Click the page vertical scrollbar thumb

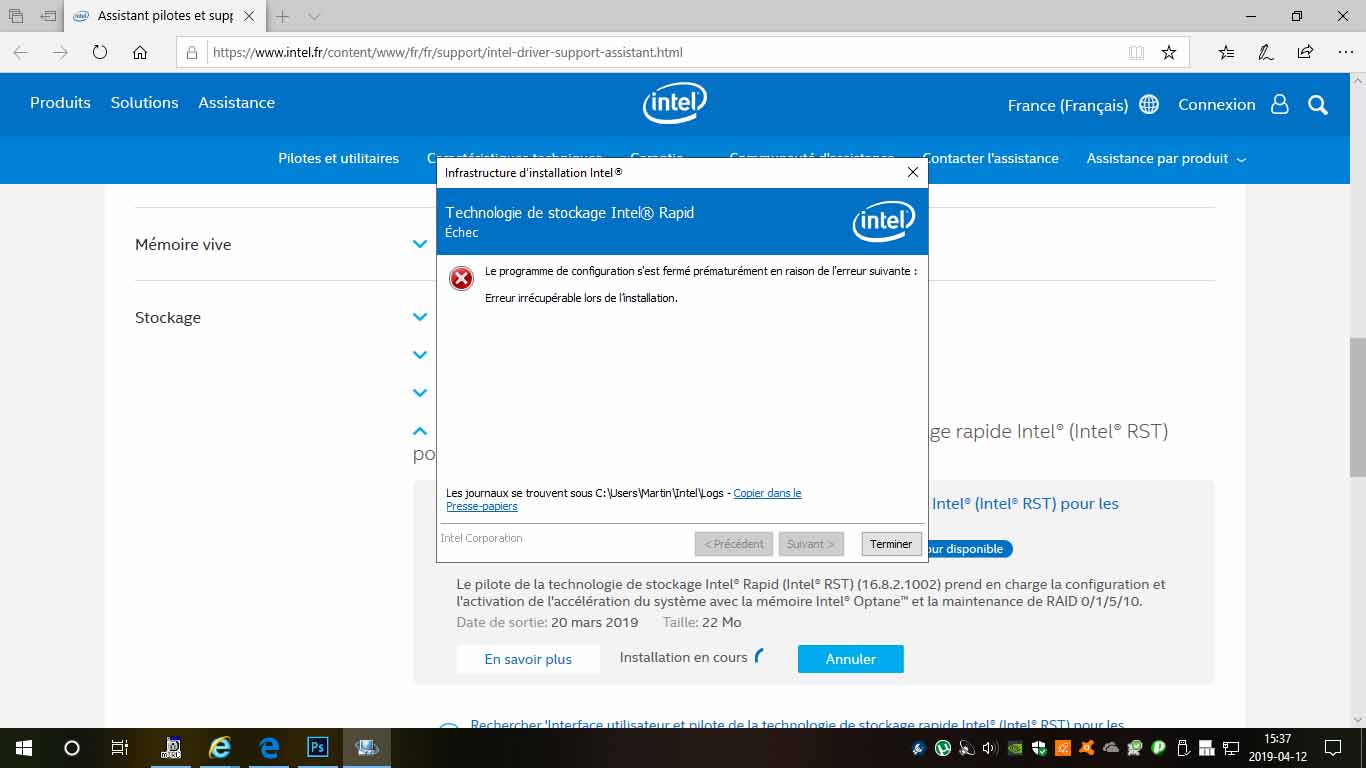tap(1357, 407)
